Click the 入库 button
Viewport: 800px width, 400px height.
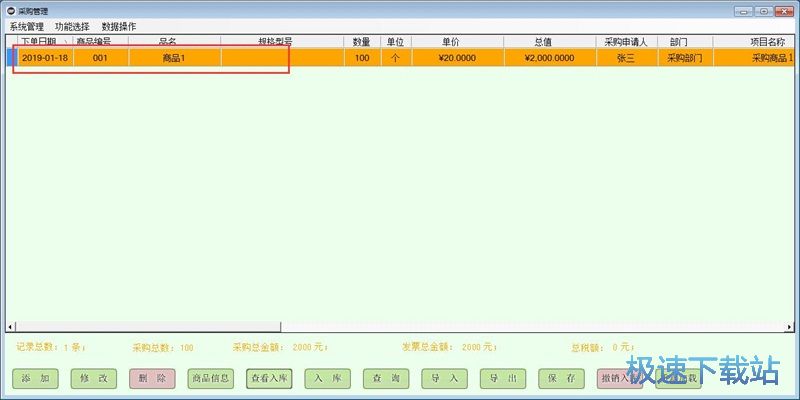click(328, 379)
